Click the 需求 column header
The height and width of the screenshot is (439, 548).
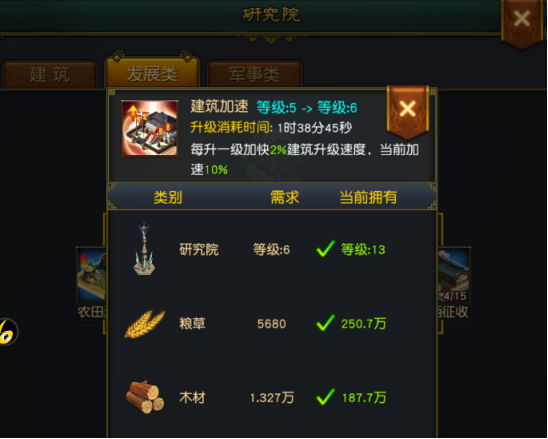click(285, 197)
